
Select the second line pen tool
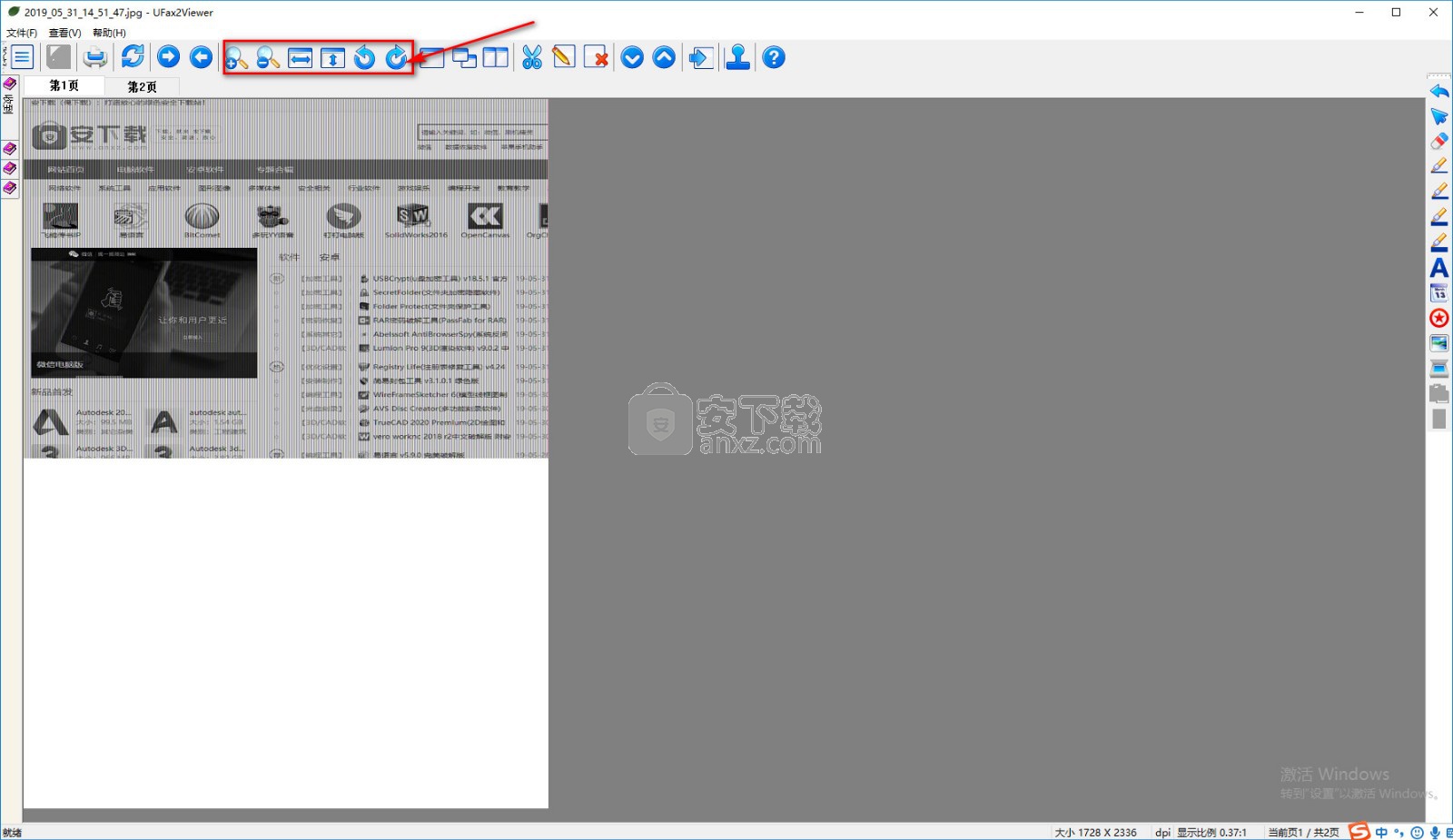point(1439,192)
